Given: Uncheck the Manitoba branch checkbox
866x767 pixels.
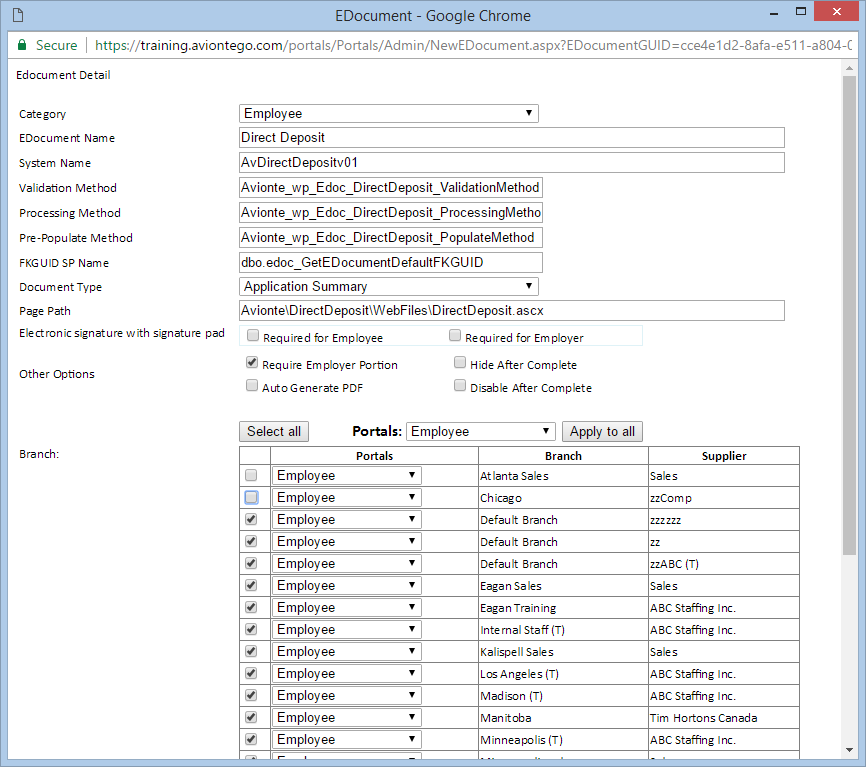Looking at the screenshot, I should pos(251,717).
